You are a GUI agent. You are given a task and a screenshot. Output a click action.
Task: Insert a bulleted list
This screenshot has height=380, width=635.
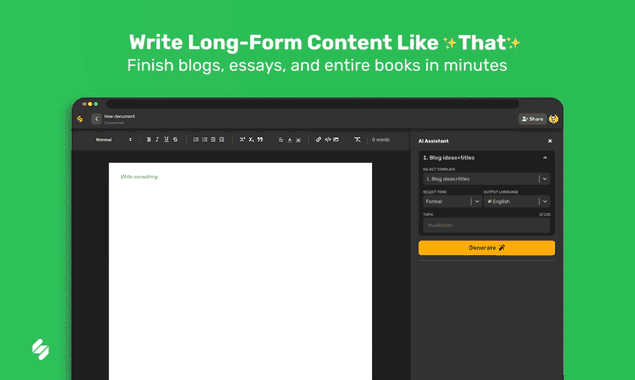tap(205, 139)
